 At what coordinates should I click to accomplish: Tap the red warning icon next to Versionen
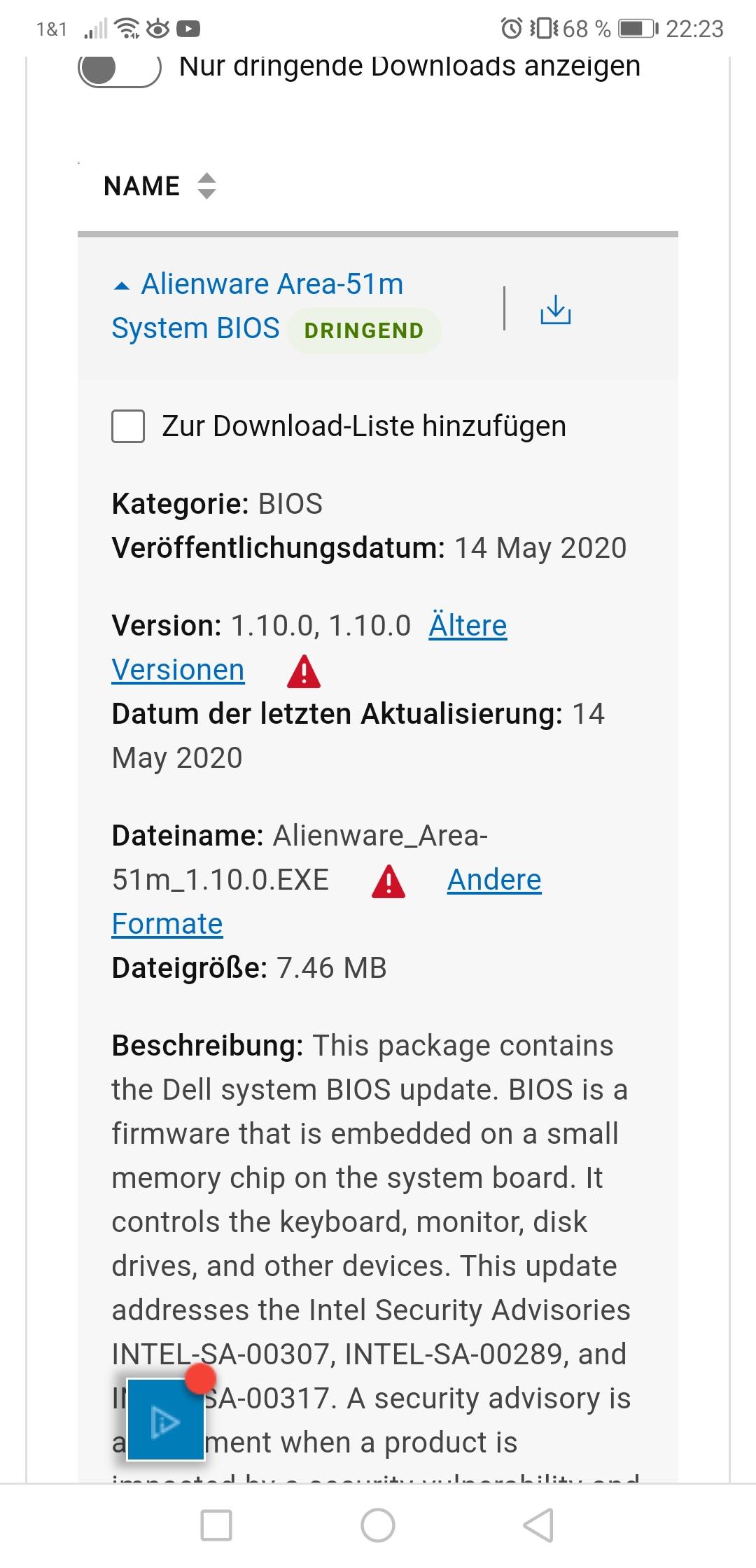click(304, 671)
